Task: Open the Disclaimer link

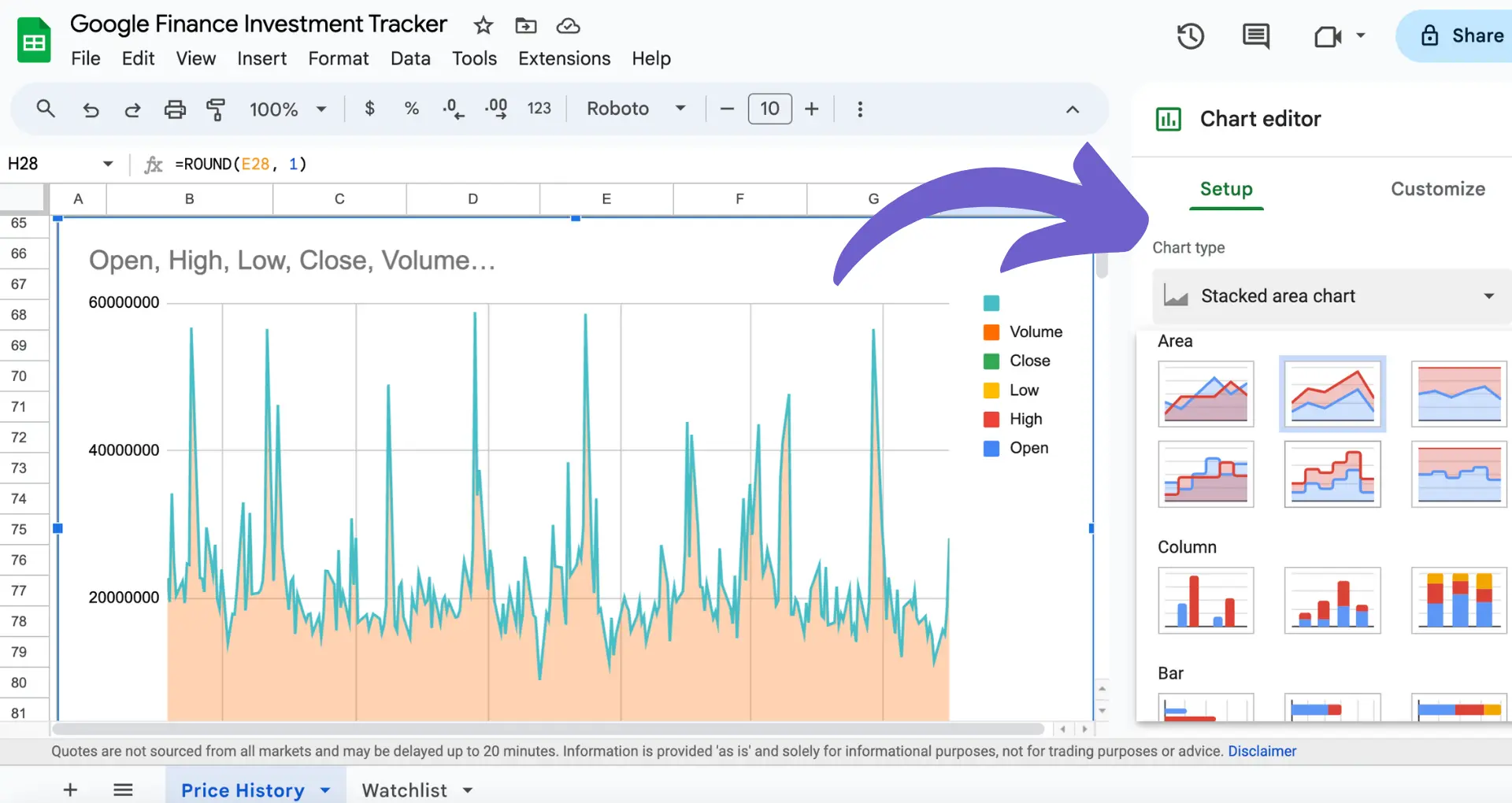Action: point(1262,751)
